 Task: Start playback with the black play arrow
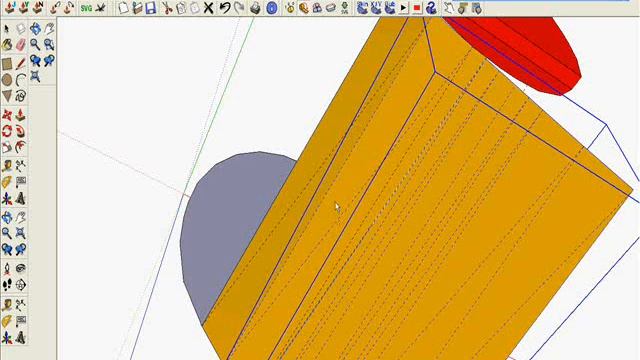point(403,8)
